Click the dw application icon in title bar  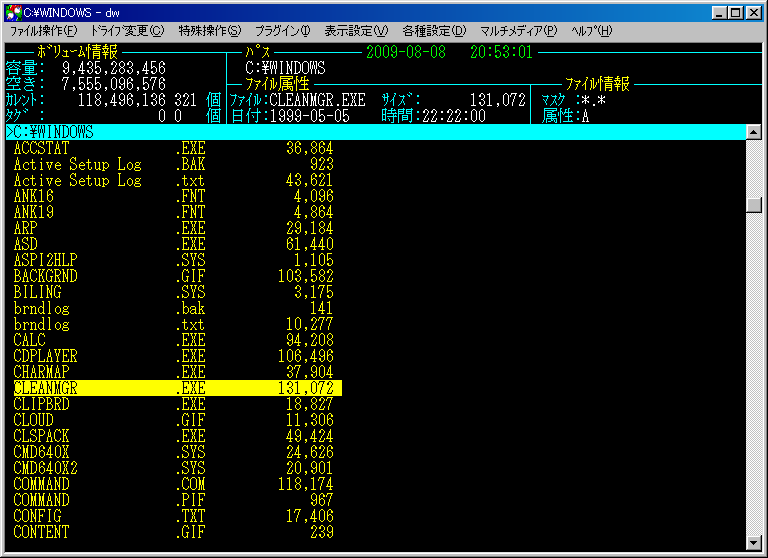[13, 12]
